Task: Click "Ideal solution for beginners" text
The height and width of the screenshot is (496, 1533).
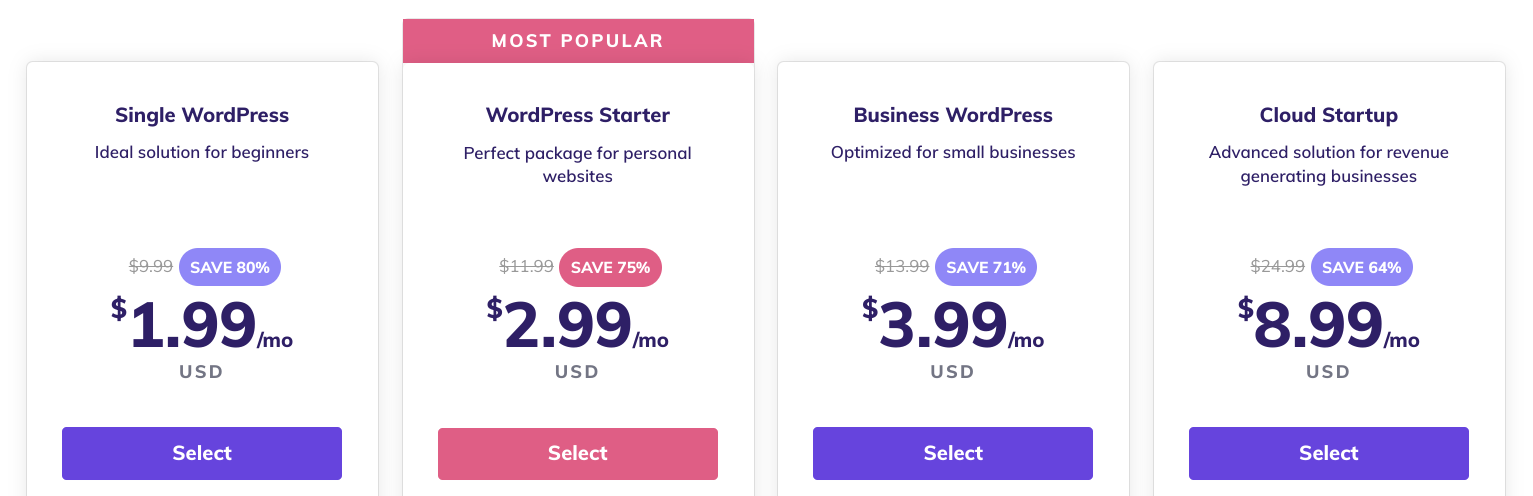Action: [x=202, y=153]
